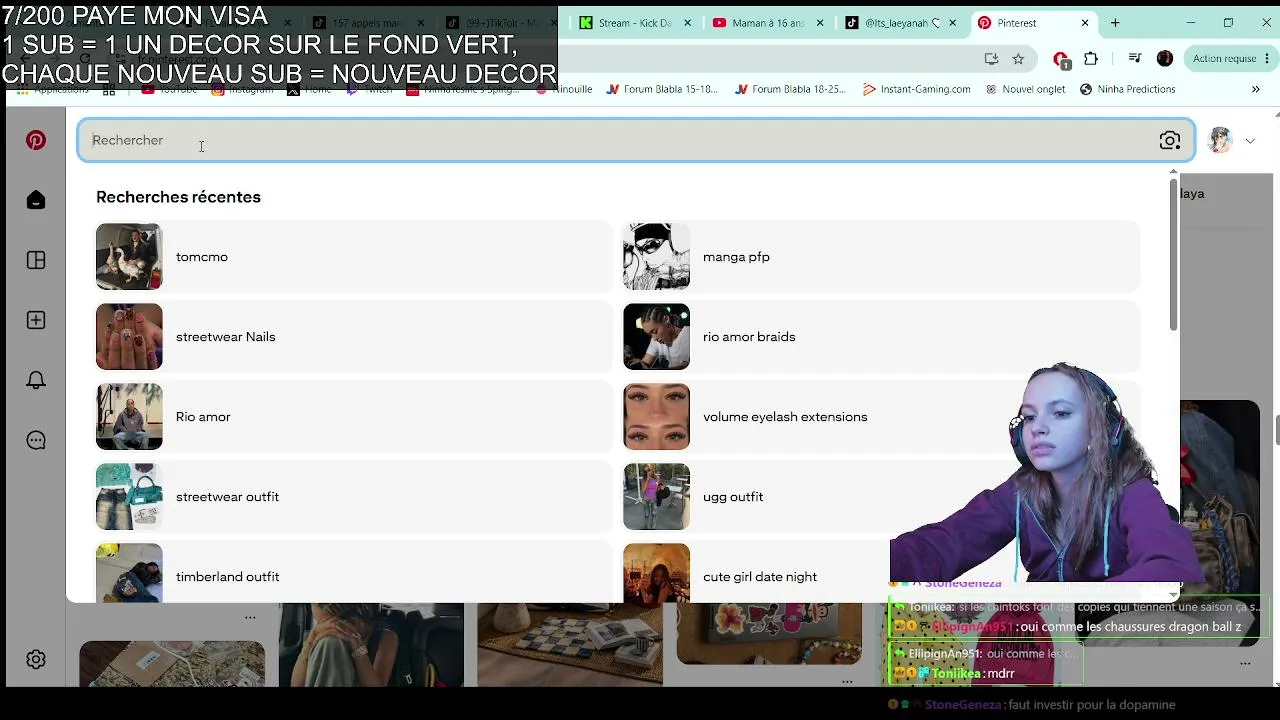This screenshot has height=720, width=1280.
Task: Close the Pinterest tab
Action: point(1085,23)
